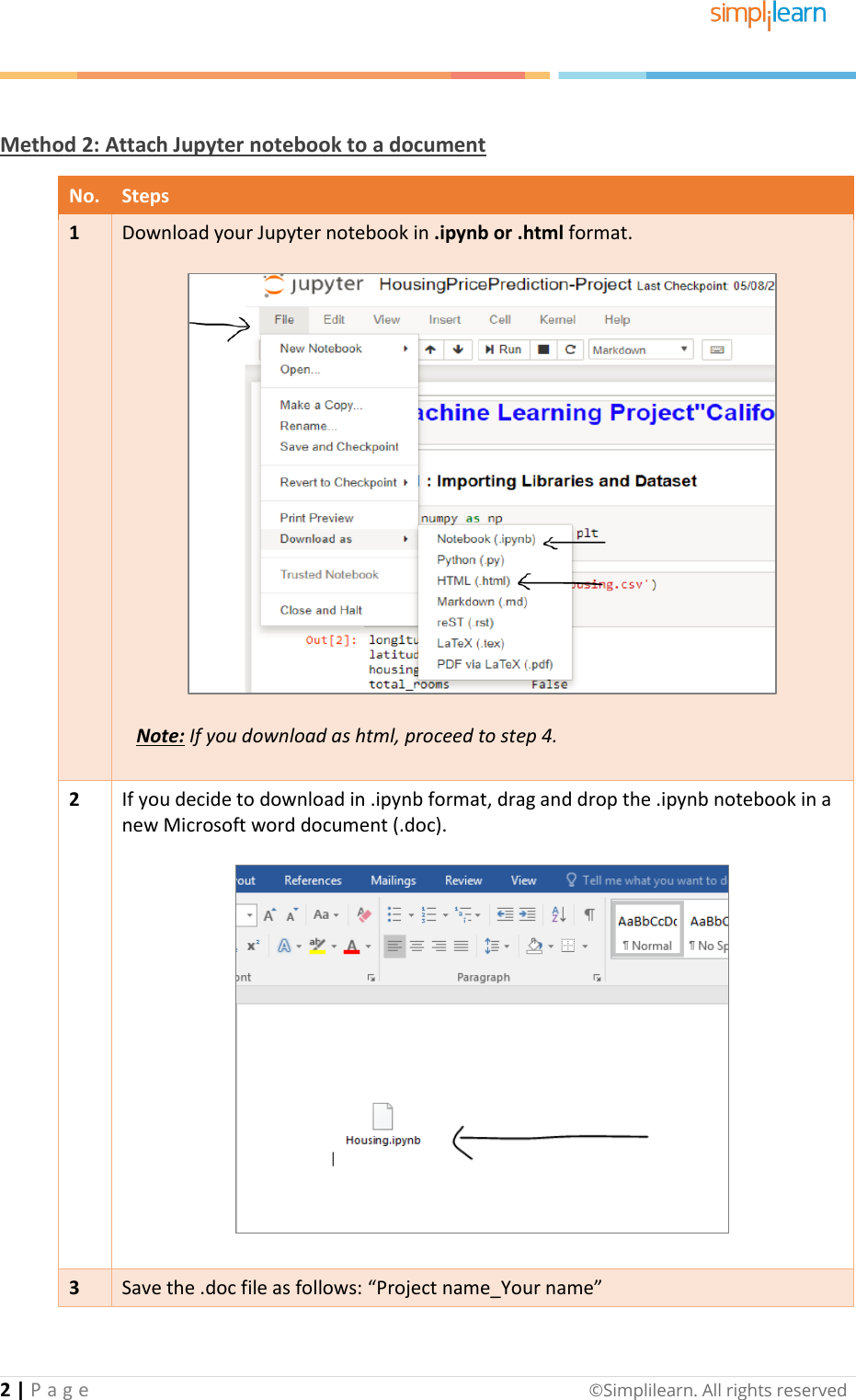Toggle align right
The image size is (856, 1400).
439,946
